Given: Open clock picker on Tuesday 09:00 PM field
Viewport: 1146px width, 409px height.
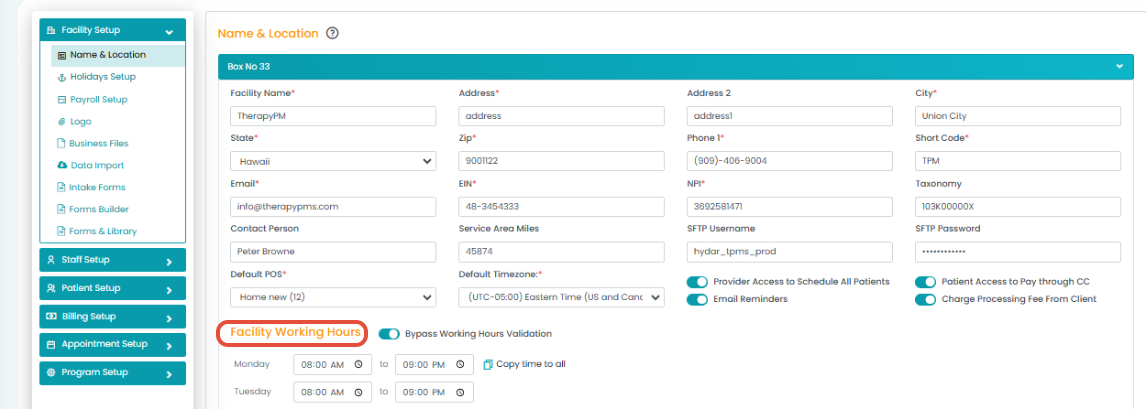Looking at the screenshot, I should coord(460,392).
